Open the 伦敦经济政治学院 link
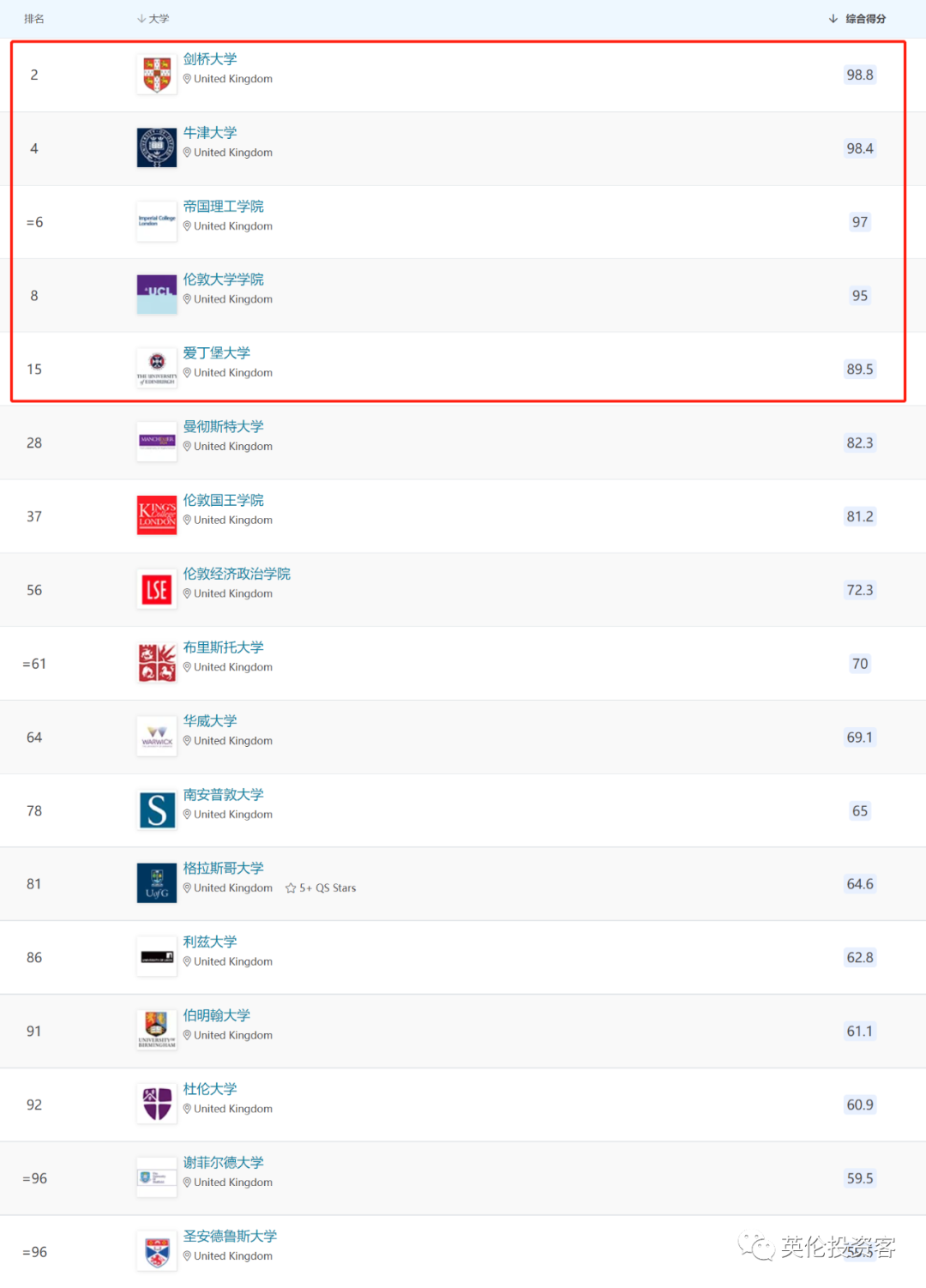This screenshot has height=1288, width=926. pos(237,574)
